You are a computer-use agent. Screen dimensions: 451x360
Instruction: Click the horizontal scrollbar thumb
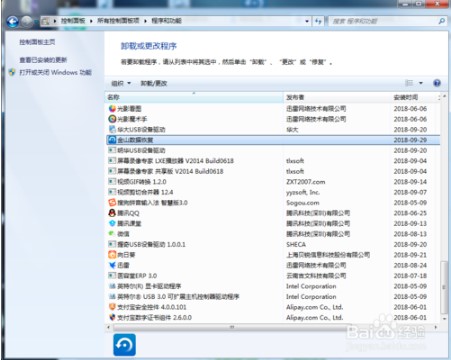(x=232, y=327)
